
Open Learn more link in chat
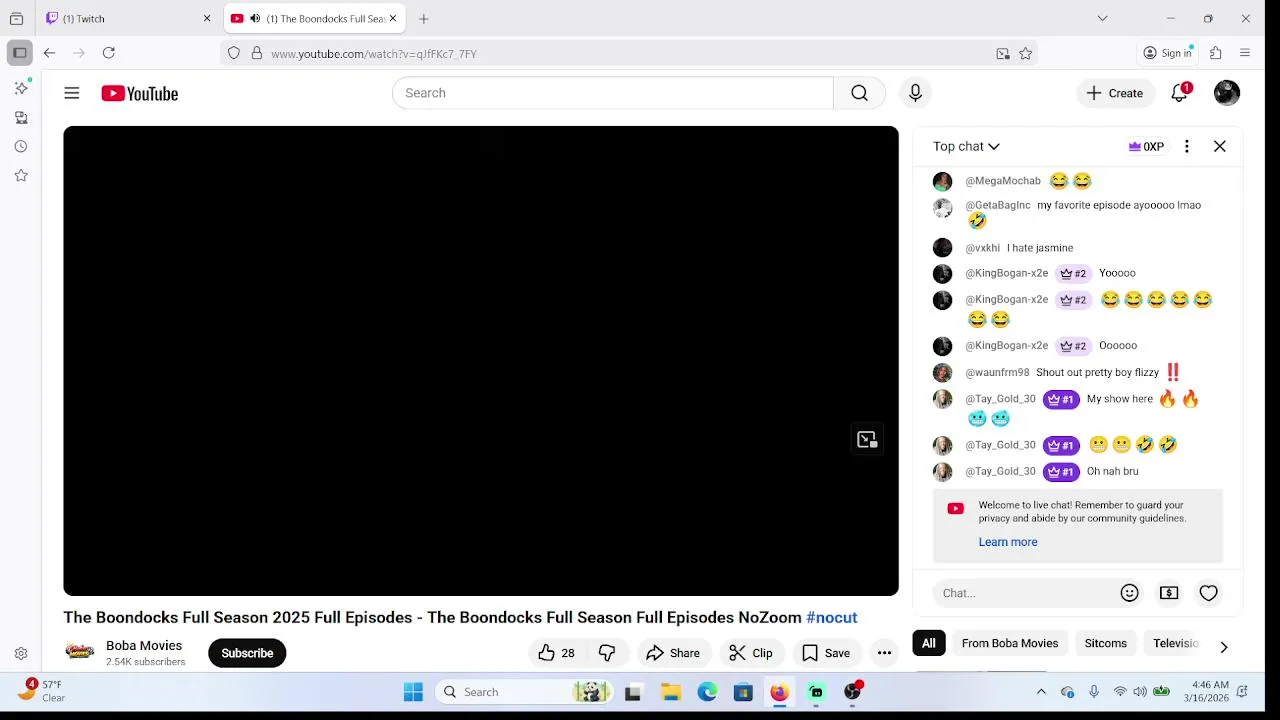tap(1008, 542)
